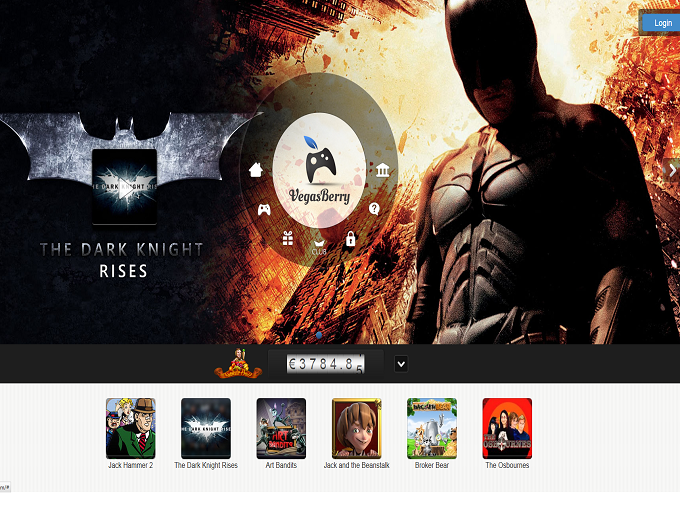Click the jackpot game logo icon
The height and width of the screenshot is (511, 680).
pyautogui.click(x=238, y=363)
